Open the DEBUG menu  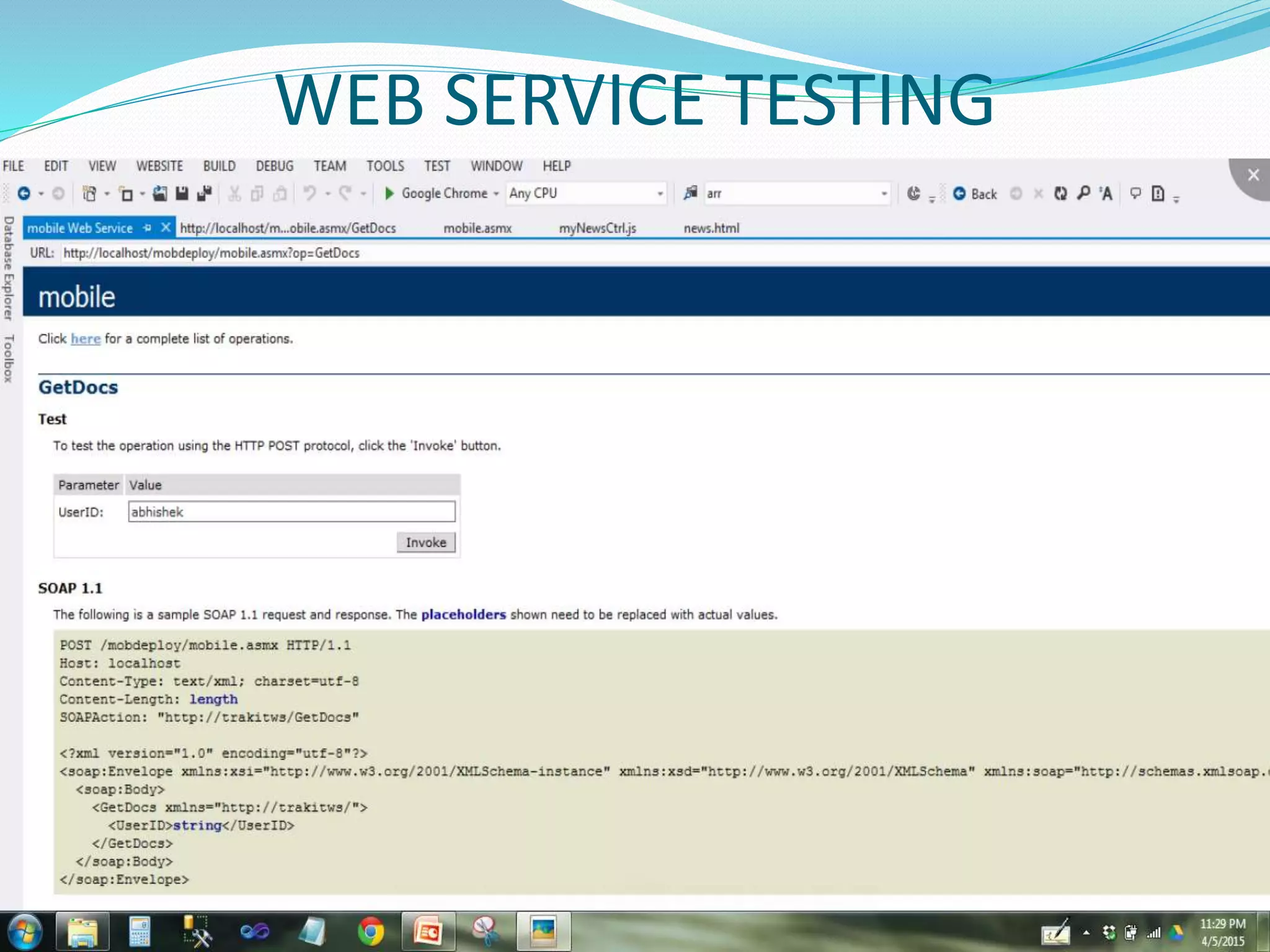274,166
